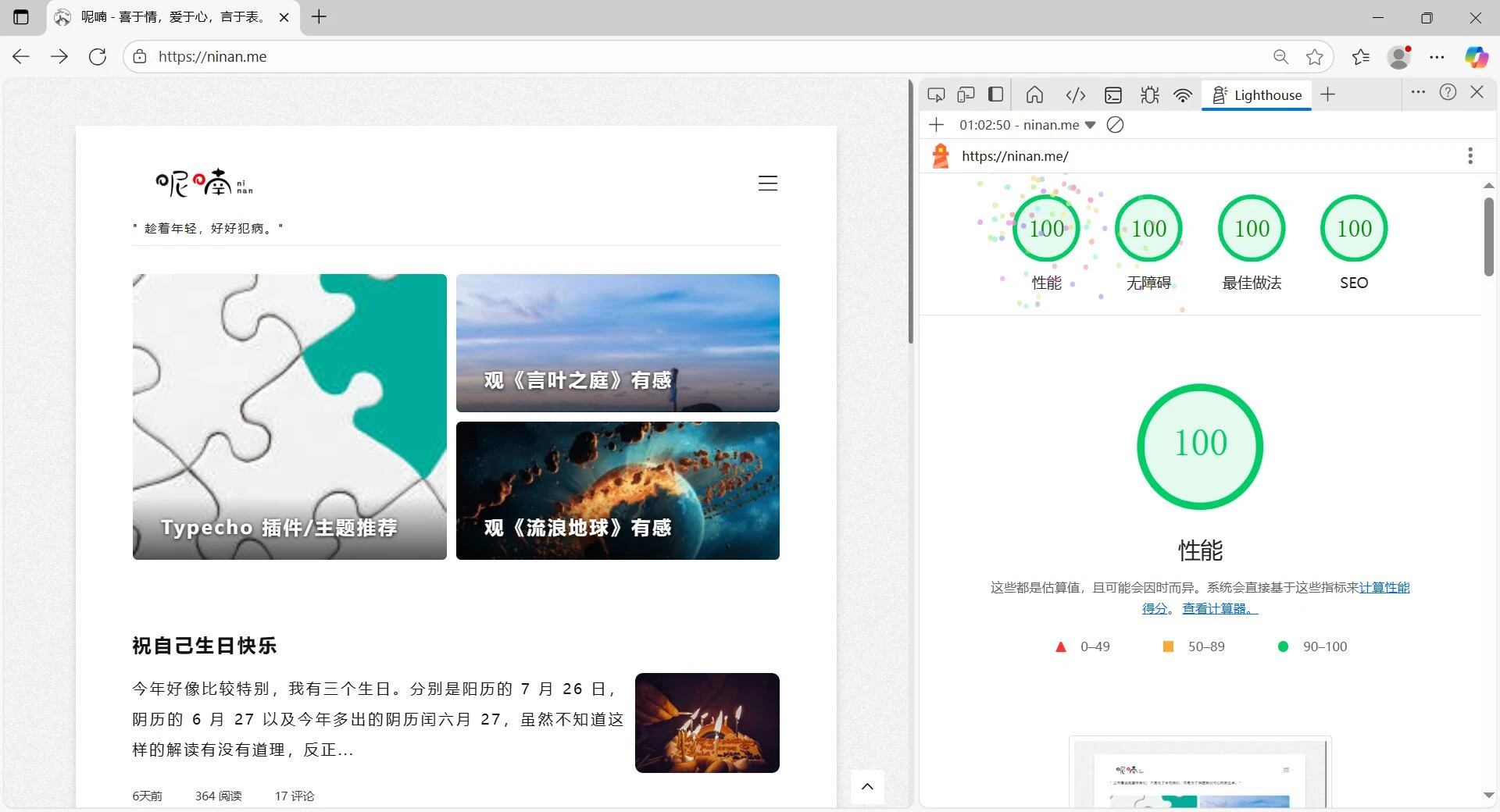Switch to the Lighthouse tab
Viewport: 1500px width, 812px height.
click(x=1256, y=95)
